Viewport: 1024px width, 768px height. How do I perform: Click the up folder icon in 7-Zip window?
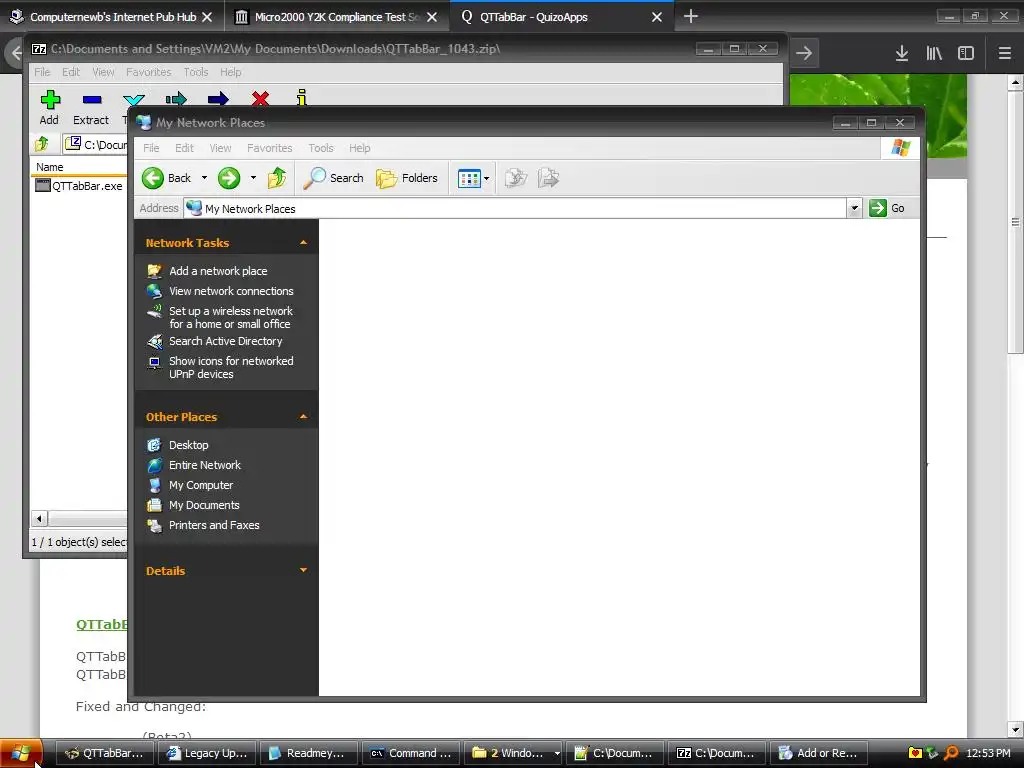pos(42,144)
